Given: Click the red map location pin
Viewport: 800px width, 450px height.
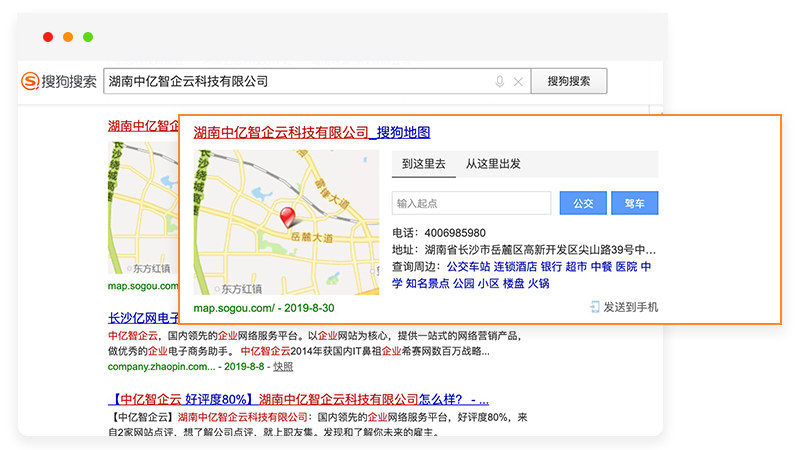Looking at the screenshot, I should [x=288, y=217].
